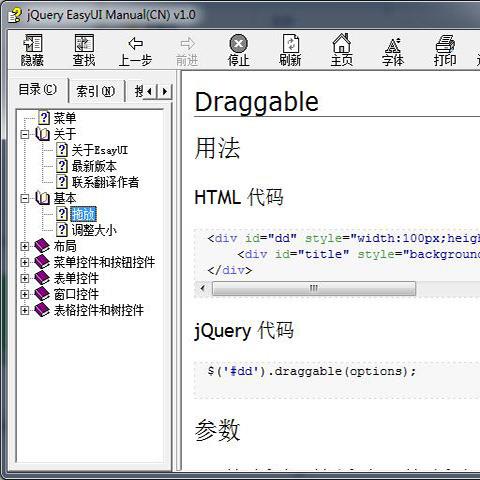Expand the 窗口控件 tree node
Screen dimensions: 480x480
[25, 294]
